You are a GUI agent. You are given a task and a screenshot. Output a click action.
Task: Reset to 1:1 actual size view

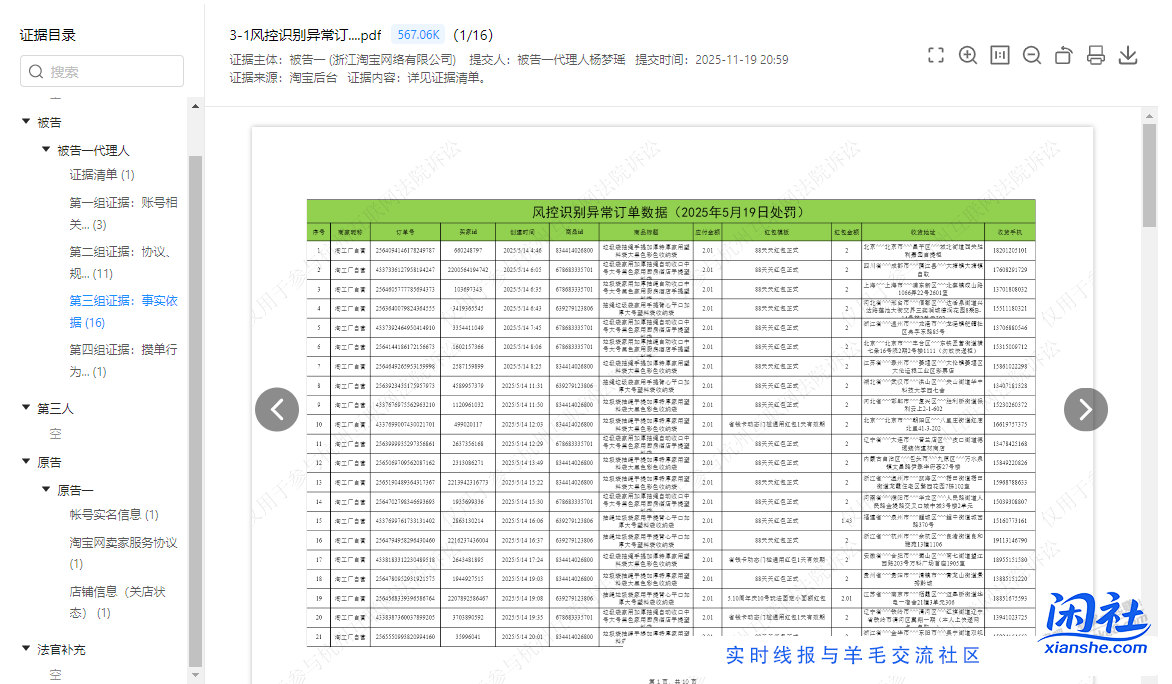tap(1000, 55)
